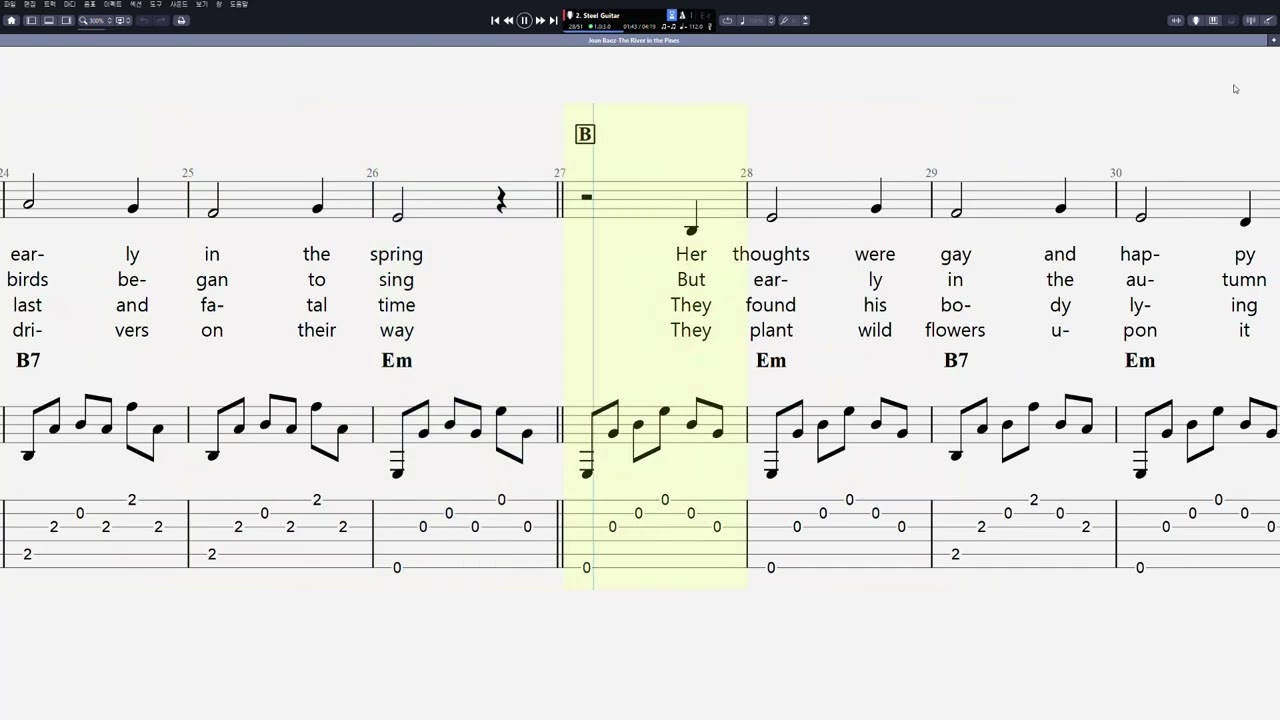Viewport: 1280px width, 720px height.
Task: Rewind to the previous bar
Action: (x=508, y=20)
